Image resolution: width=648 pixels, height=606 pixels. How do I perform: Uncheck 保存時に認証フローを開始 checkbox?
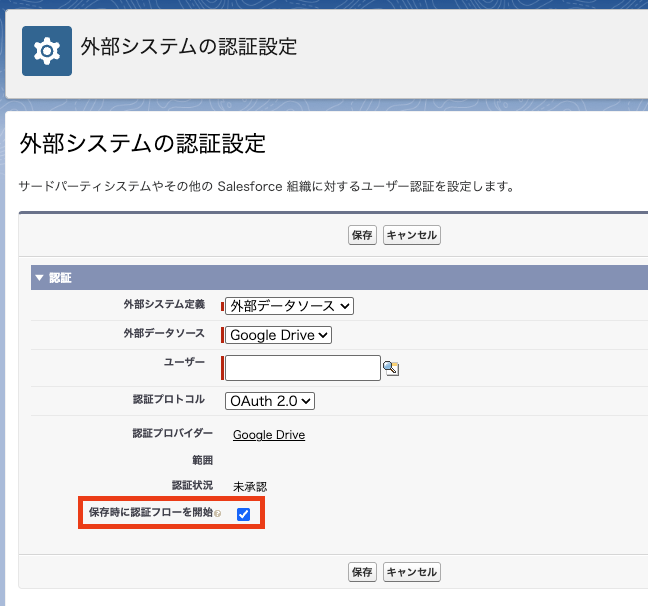243,514
